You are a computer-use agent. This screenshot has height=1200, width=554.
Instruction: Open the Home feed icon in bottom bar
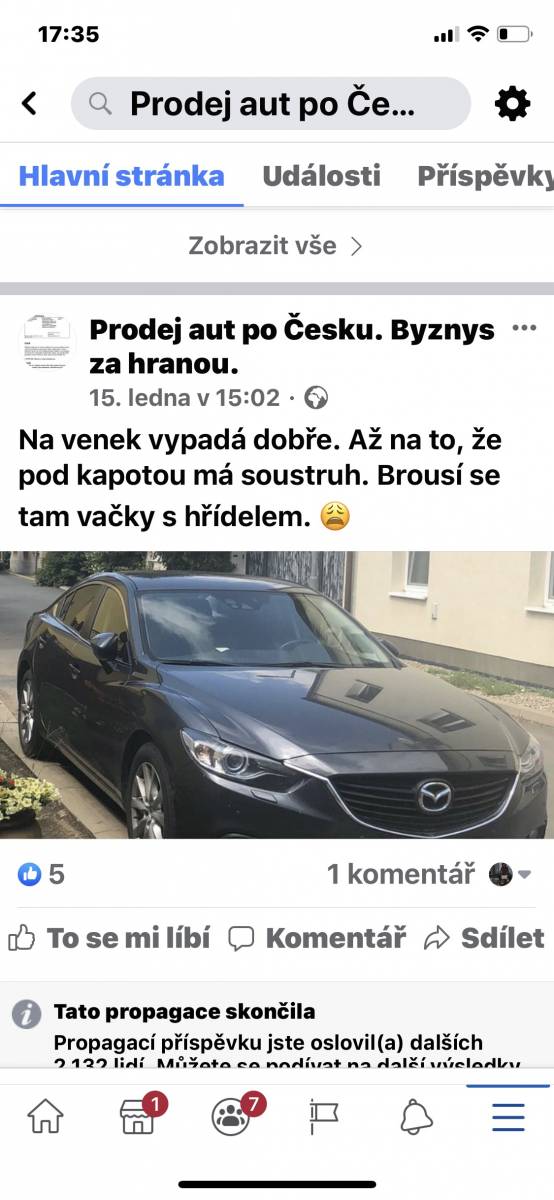45,1116
